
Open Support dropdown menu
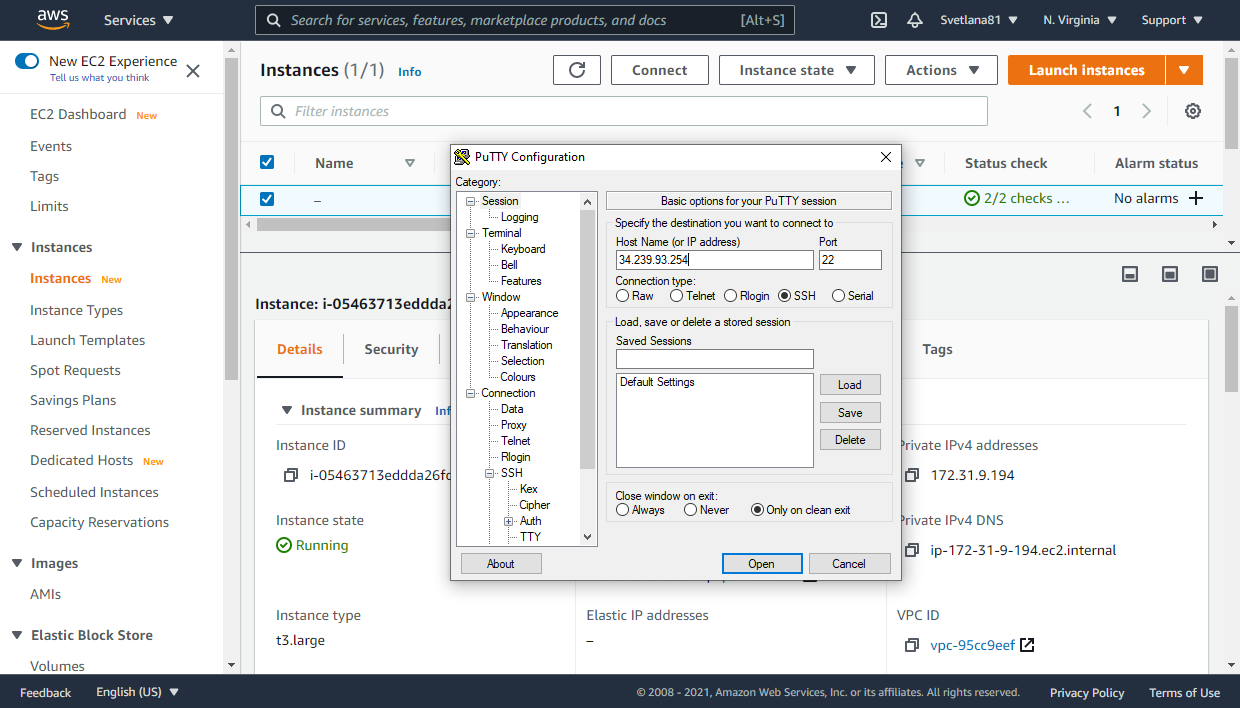(1171, 20)
